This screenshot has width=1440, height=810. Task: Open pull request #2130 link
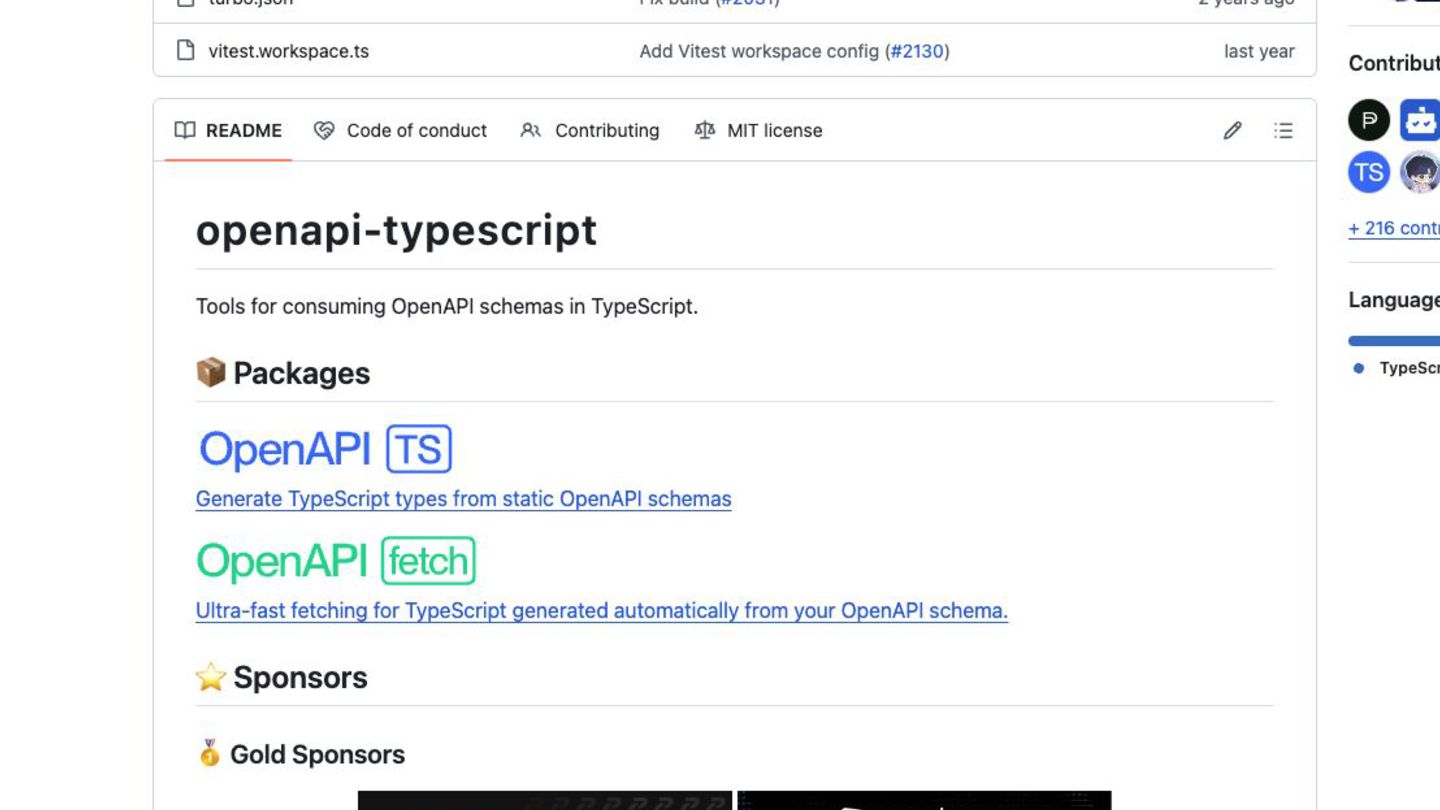(x=917, y=51)
